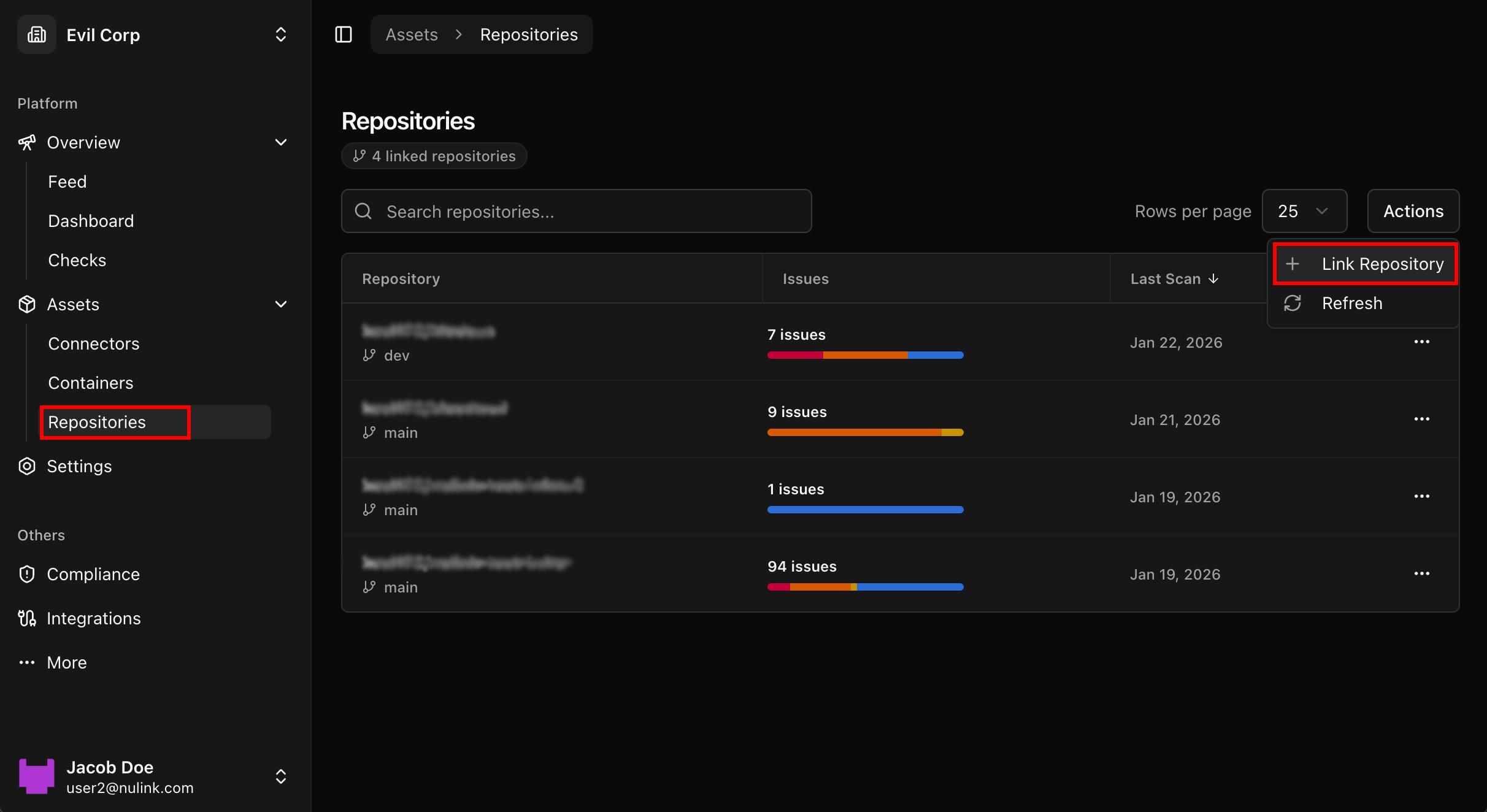Click the Compliance shield icon
This screenshot has height=812, width=1487.
[27, 574]
